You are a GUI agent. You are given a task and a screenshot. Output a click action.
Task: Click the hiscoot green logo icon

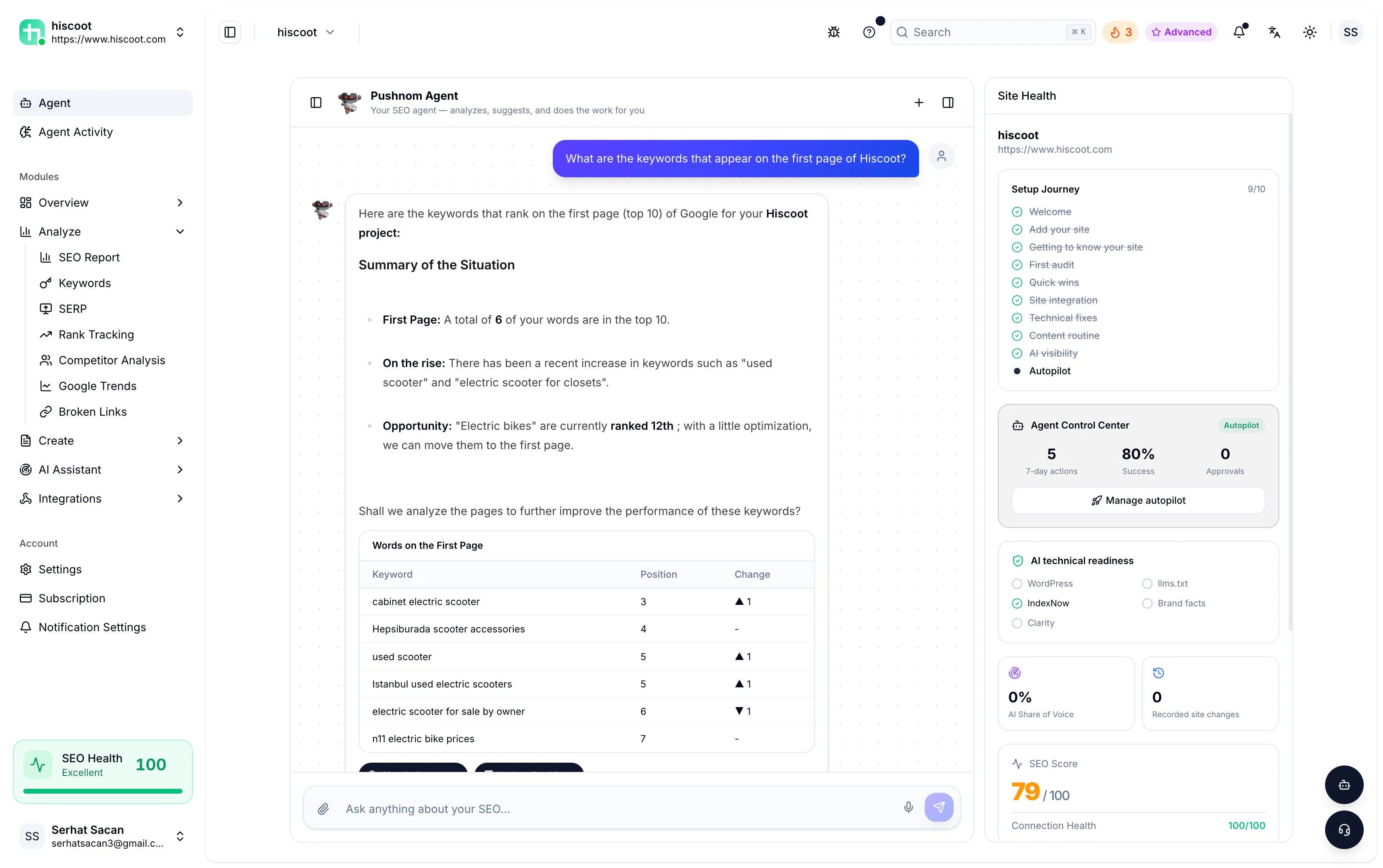tap(32, 32)
